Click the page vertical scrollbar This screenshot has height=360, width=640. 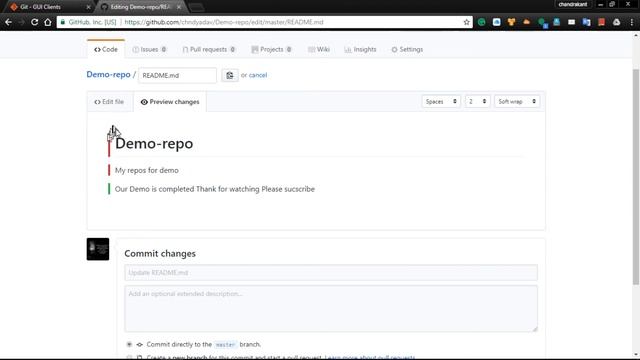click(636, 176)
